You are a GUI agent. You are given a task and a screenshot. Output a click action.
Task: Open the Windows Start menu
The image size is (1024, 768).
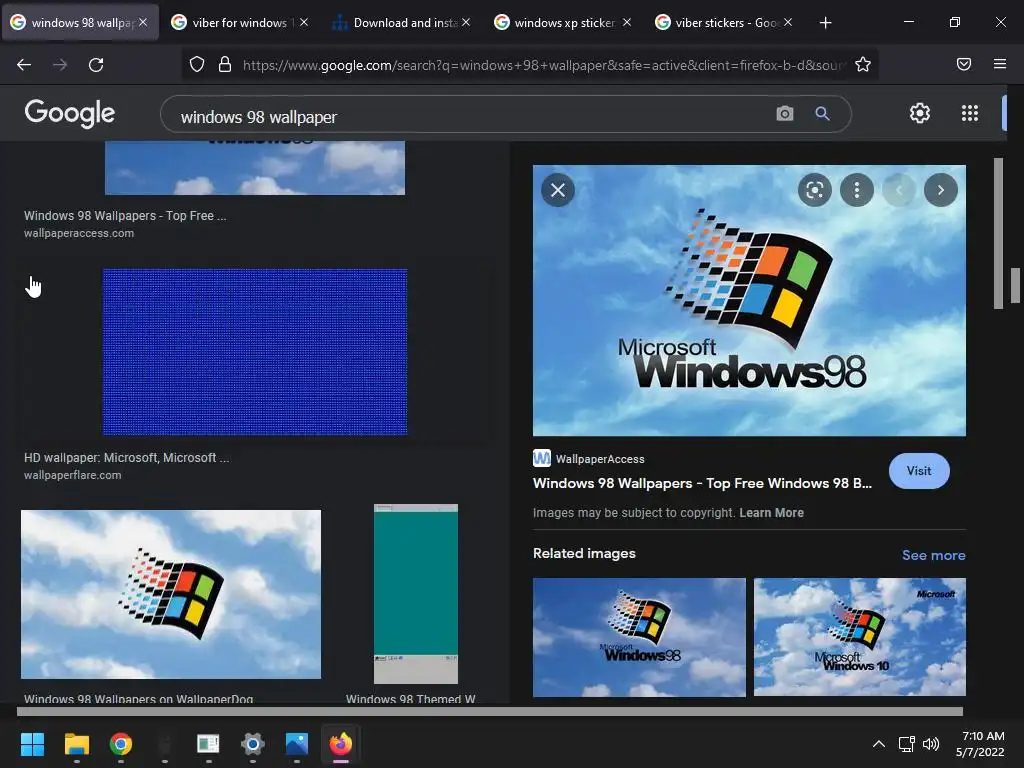[32, 744]
